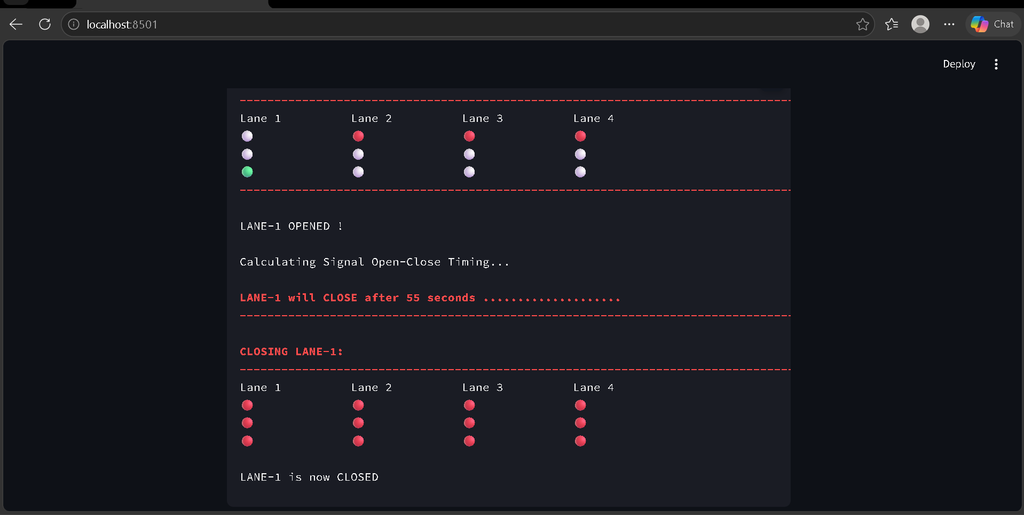Image resolution: width=1024 pixels, height=515 pixels.
Task: Click 'LANE-1 will CLOSE after 55 seconds' text
Action: tap(357, 298)
